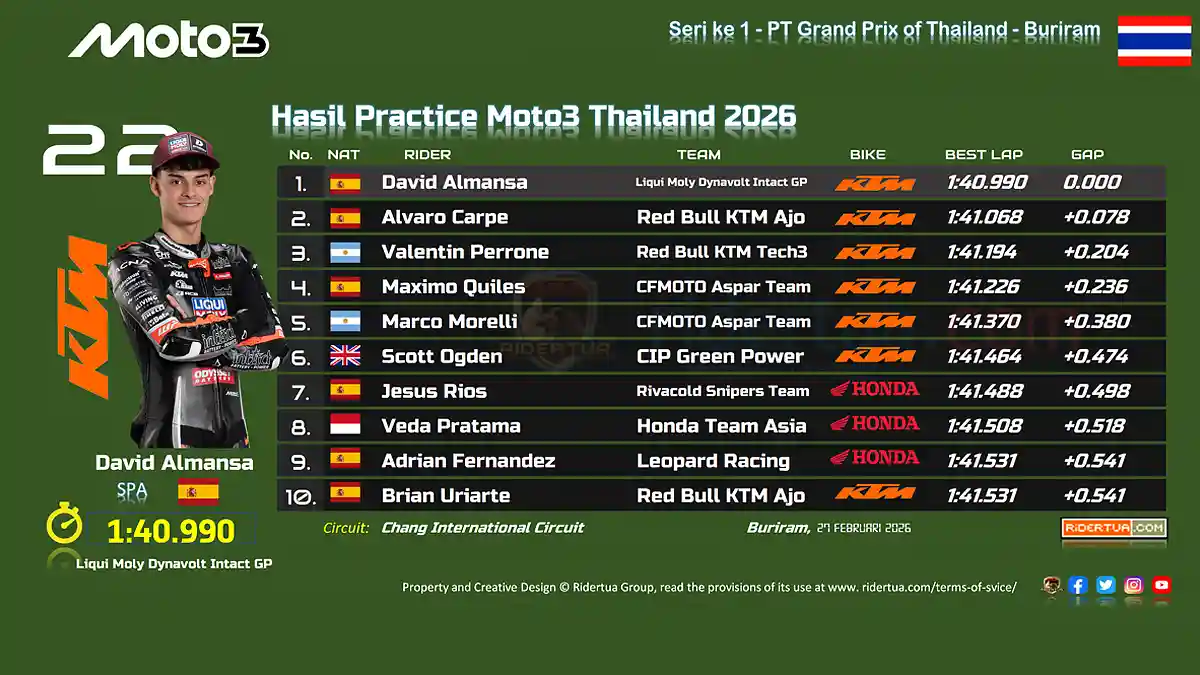Click the Ridertua skull mascot icon
The image size is (1200, 675).
(x=1050, y=586)
